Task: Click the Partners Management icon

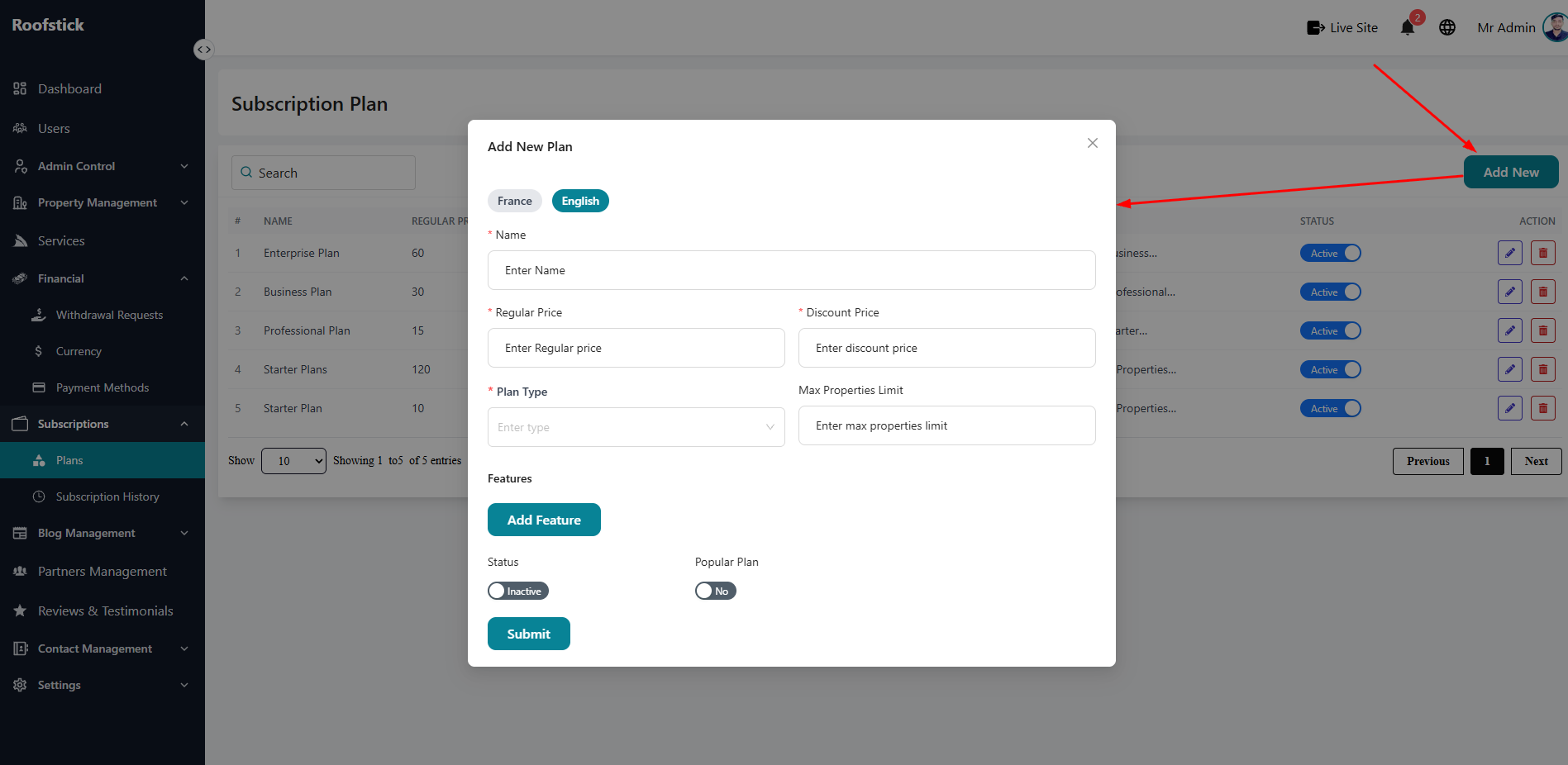Action: point(20,571)
